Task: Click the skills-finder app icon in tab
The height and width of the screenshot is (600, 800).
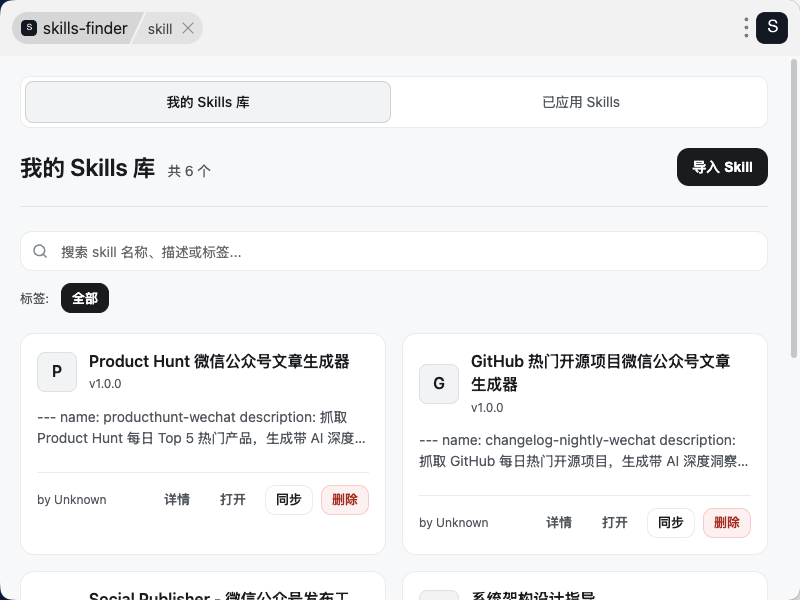Action: point(29,28)
